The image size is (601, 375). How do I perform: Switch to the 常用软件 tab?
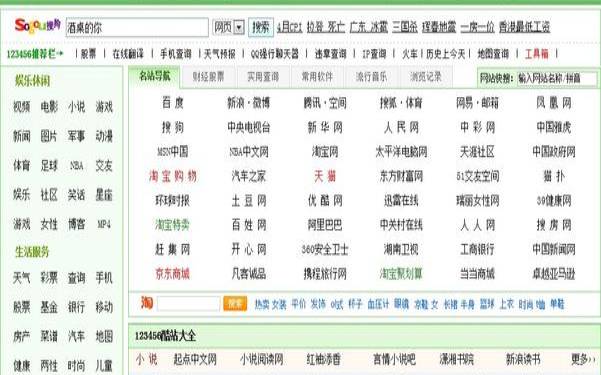pos(317,77)
